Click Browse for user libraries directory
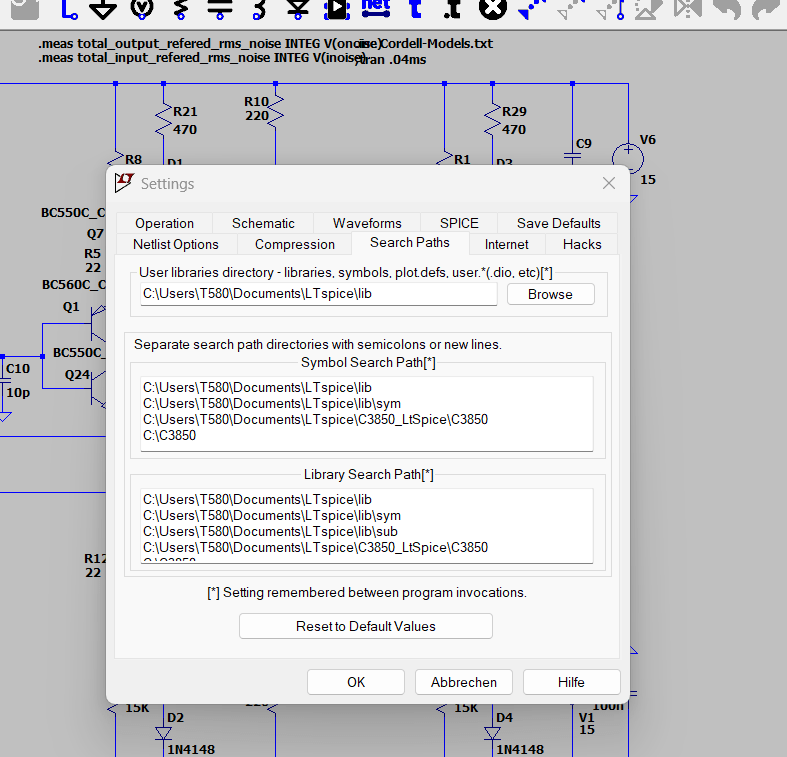Screen dimensions: 787x757 click(551, 294)
